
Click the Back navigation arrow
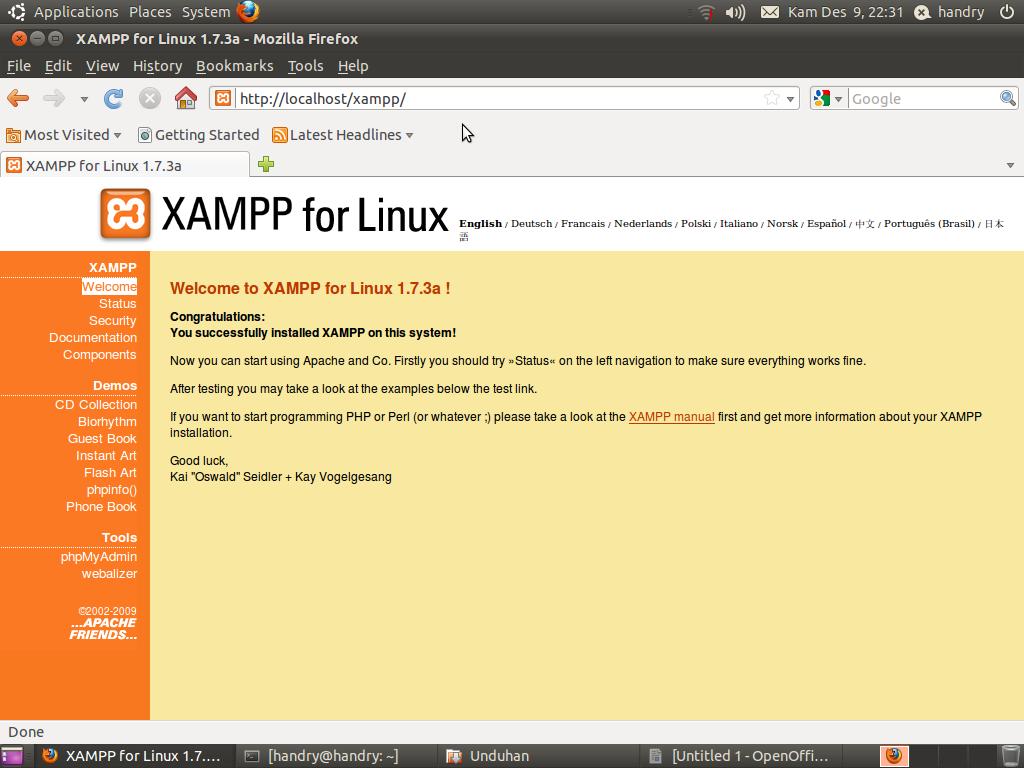point(18,98)
